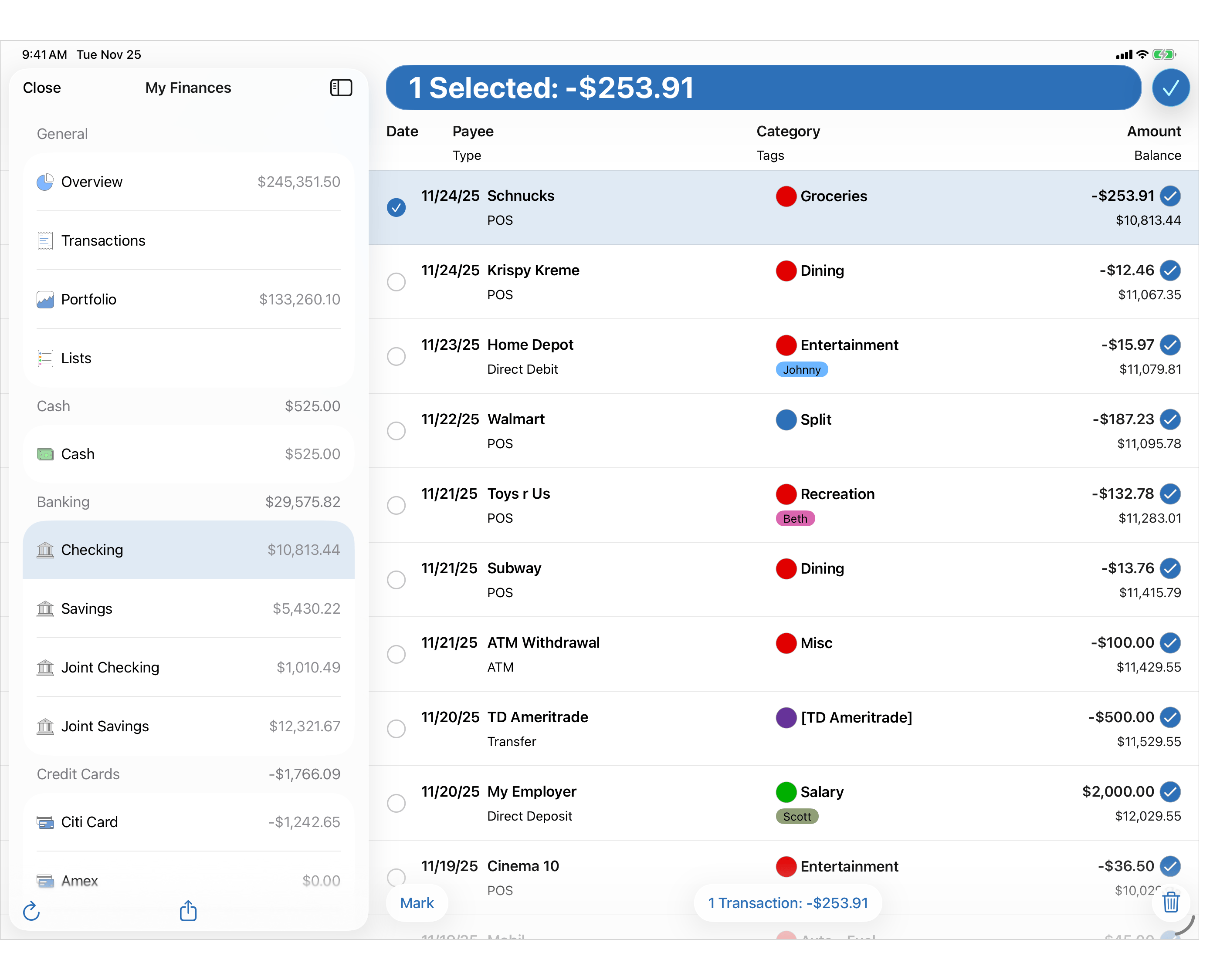The height and width of the screenshot is (980, 1220).
Task: Click the 1 Transaction summary pill
Action: (x=788, y=903)
